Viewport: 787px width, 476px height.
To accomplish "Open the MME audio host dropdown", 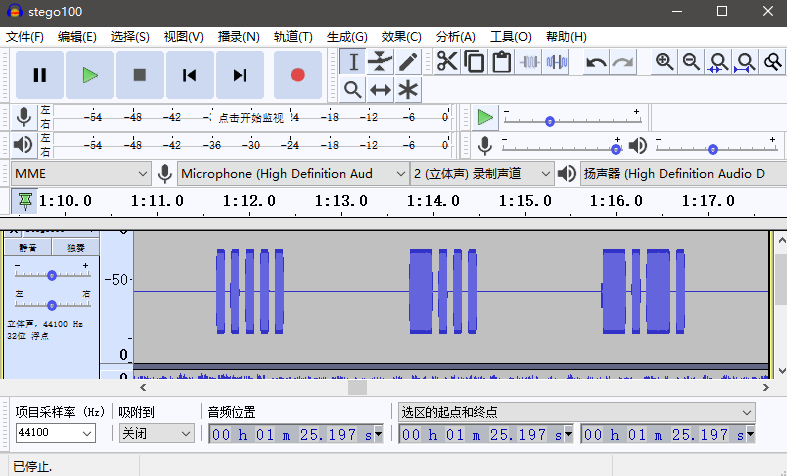I will pos(81,174).
